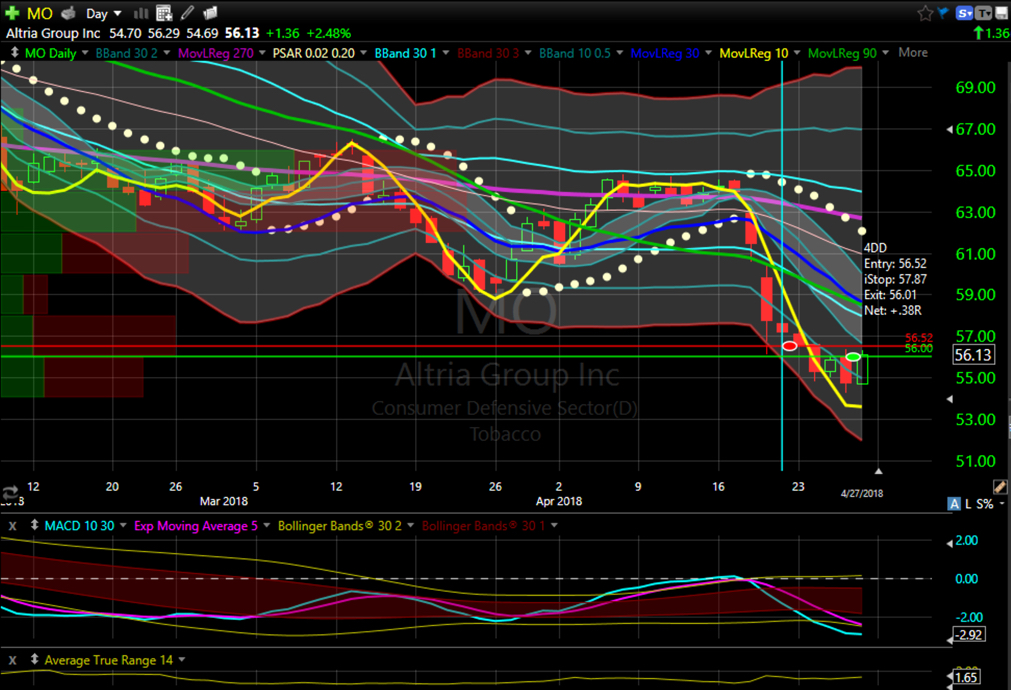Click the resize arrows beside MO Daily
This screenshot has height=690, width=1011.
[x=14, y=53]
